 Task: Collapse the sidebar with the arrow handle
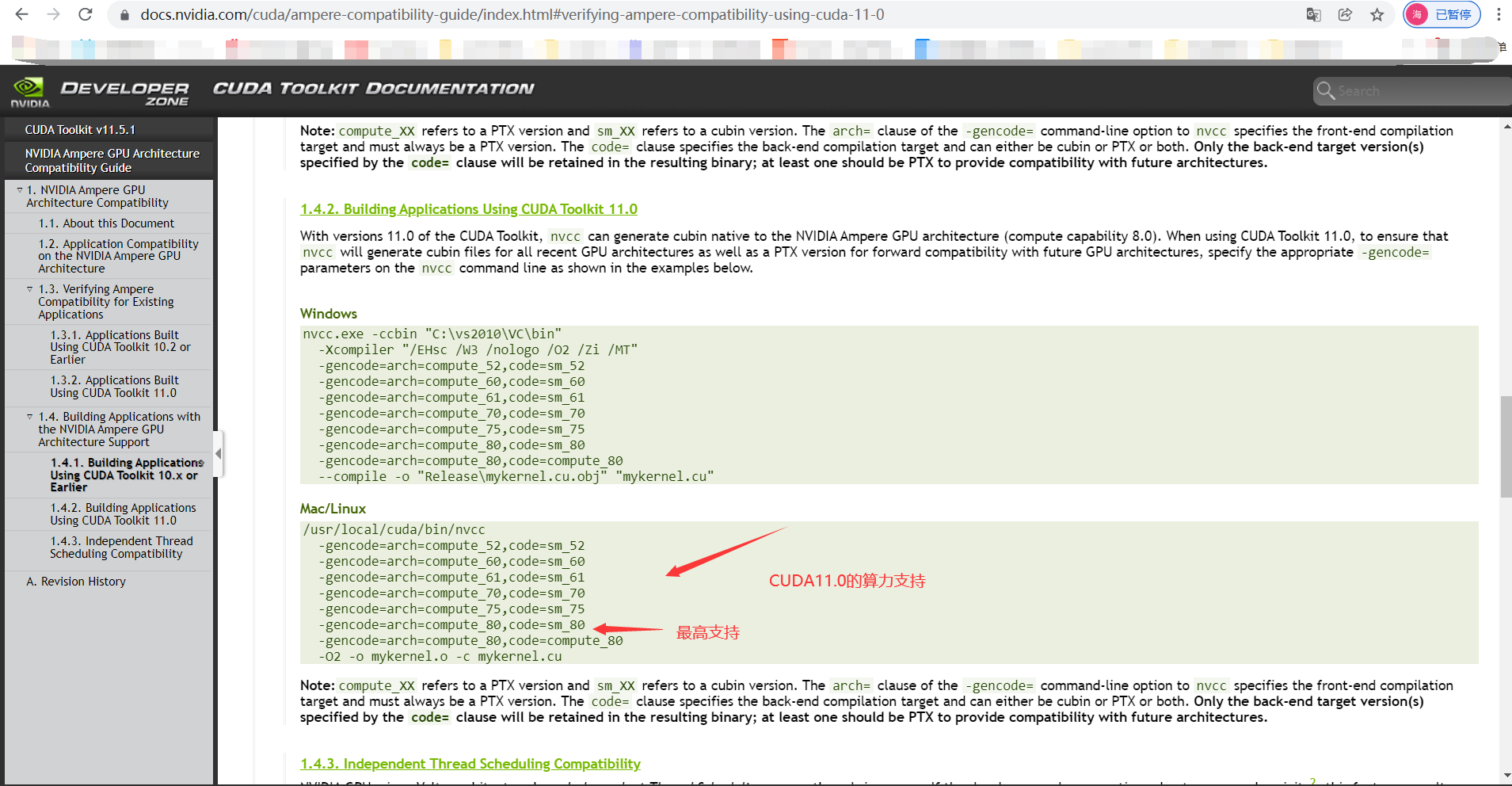point(218,454)
